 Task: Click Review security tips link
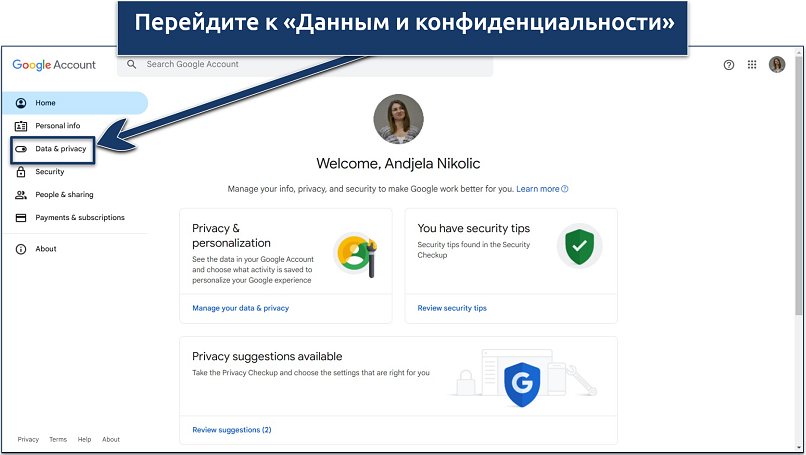click(452, 308)
